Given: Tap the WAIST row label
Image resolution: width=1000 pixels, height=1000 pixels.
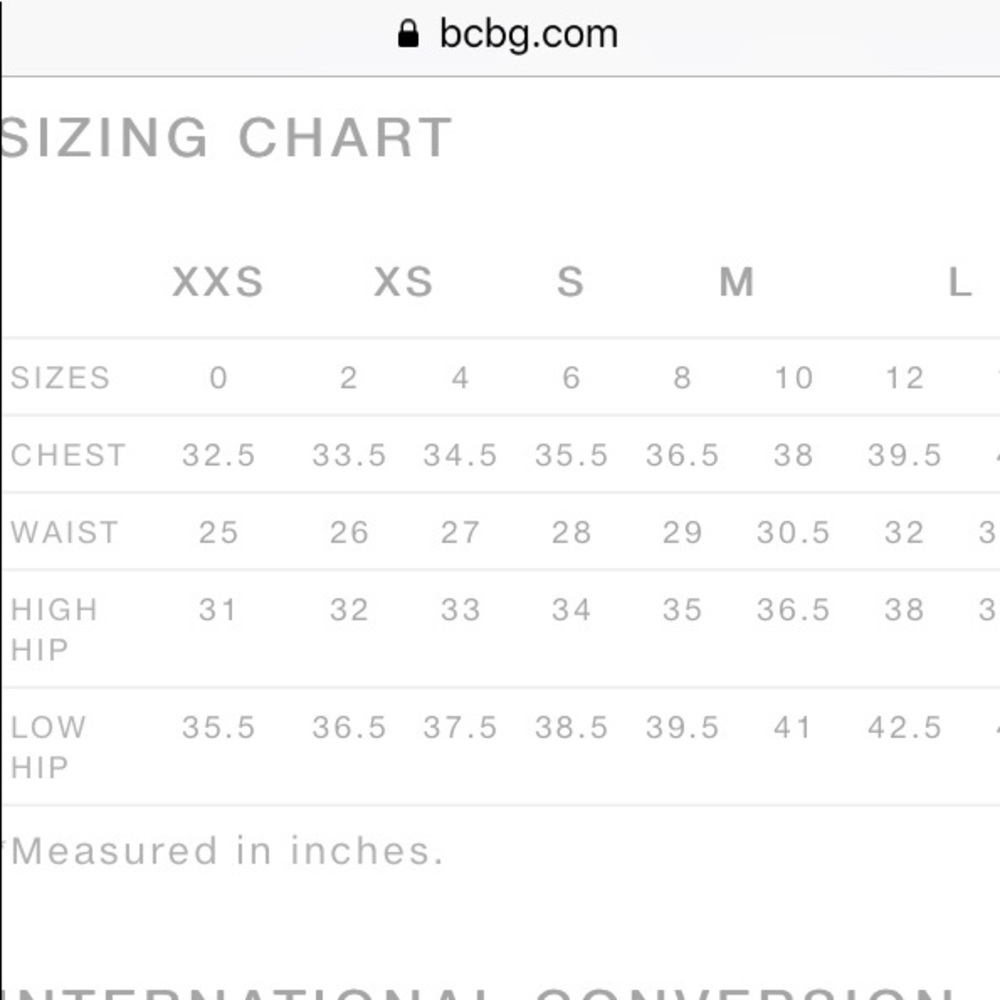Looking at the screenshot, I should coord(64,532).
